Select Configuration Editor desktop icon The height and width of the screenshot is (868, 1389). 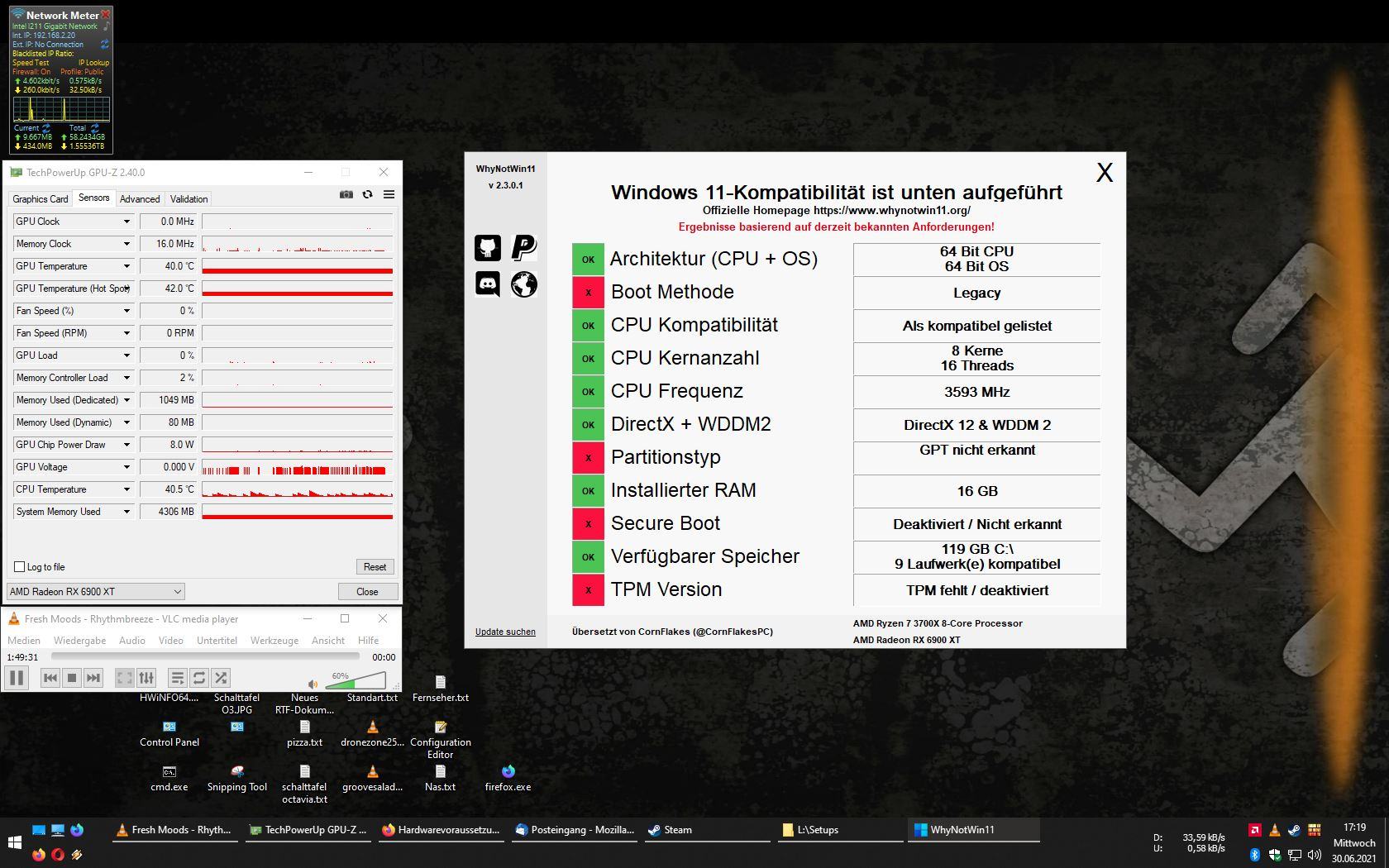click(441, 739)
